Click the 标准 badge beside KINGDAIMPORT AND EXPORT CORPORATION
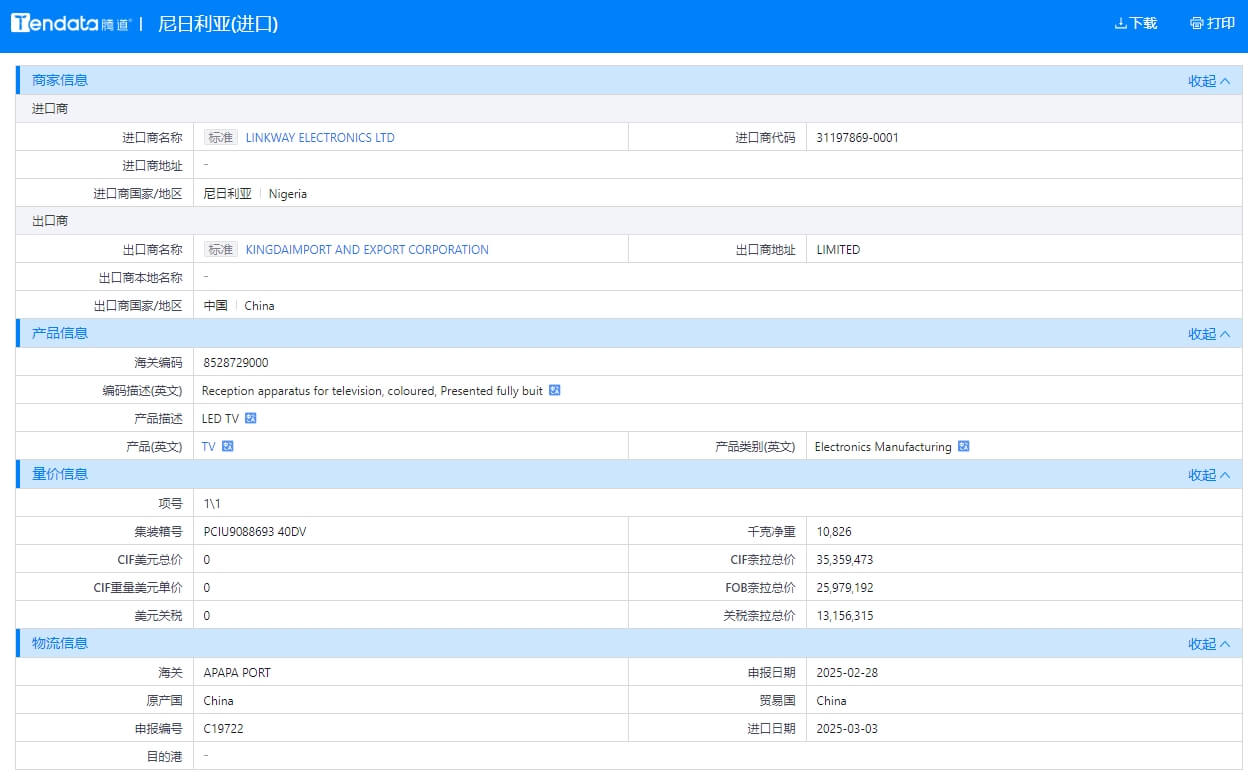The width and height of the screenshot is (1248, 778). click(221, 250)
